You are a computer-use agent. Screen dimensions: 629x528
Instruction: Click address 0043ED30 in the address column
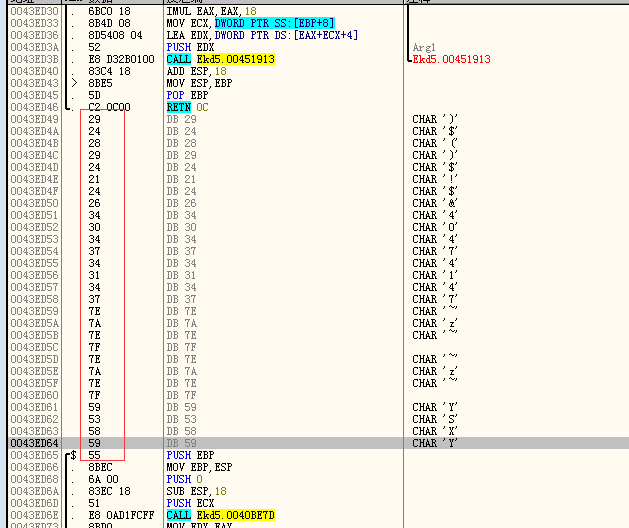pyautogui.click(x=29, y=12)
